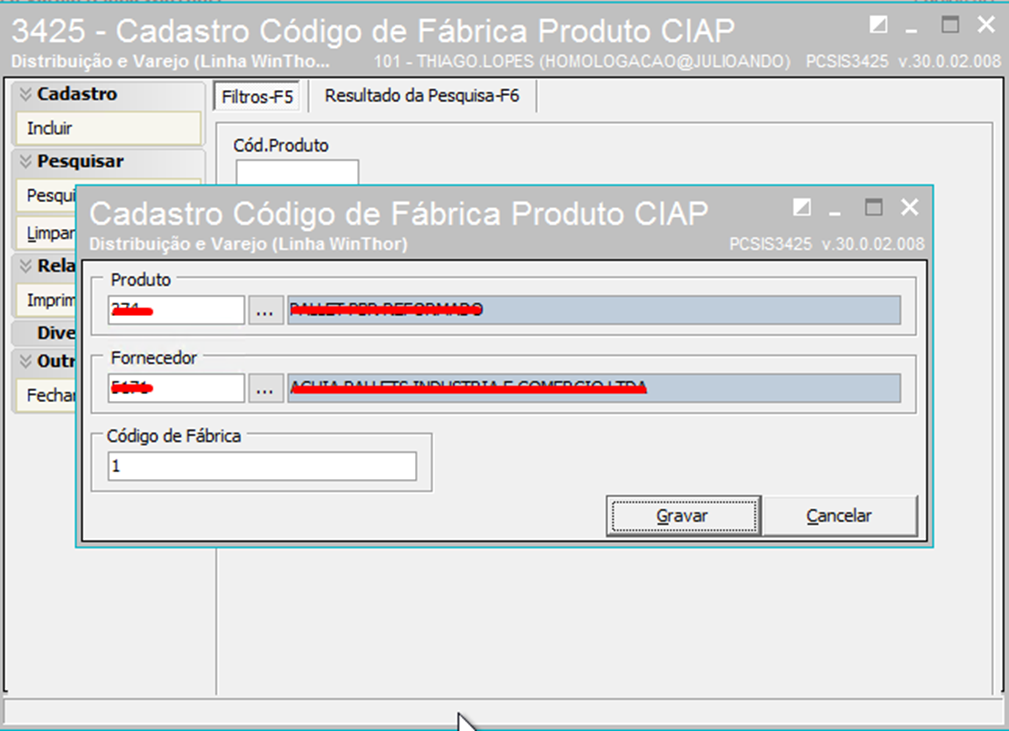Open product lookup button beside Produto code
The height and width of the screenshot is (731, 1009).
[263, 311]
